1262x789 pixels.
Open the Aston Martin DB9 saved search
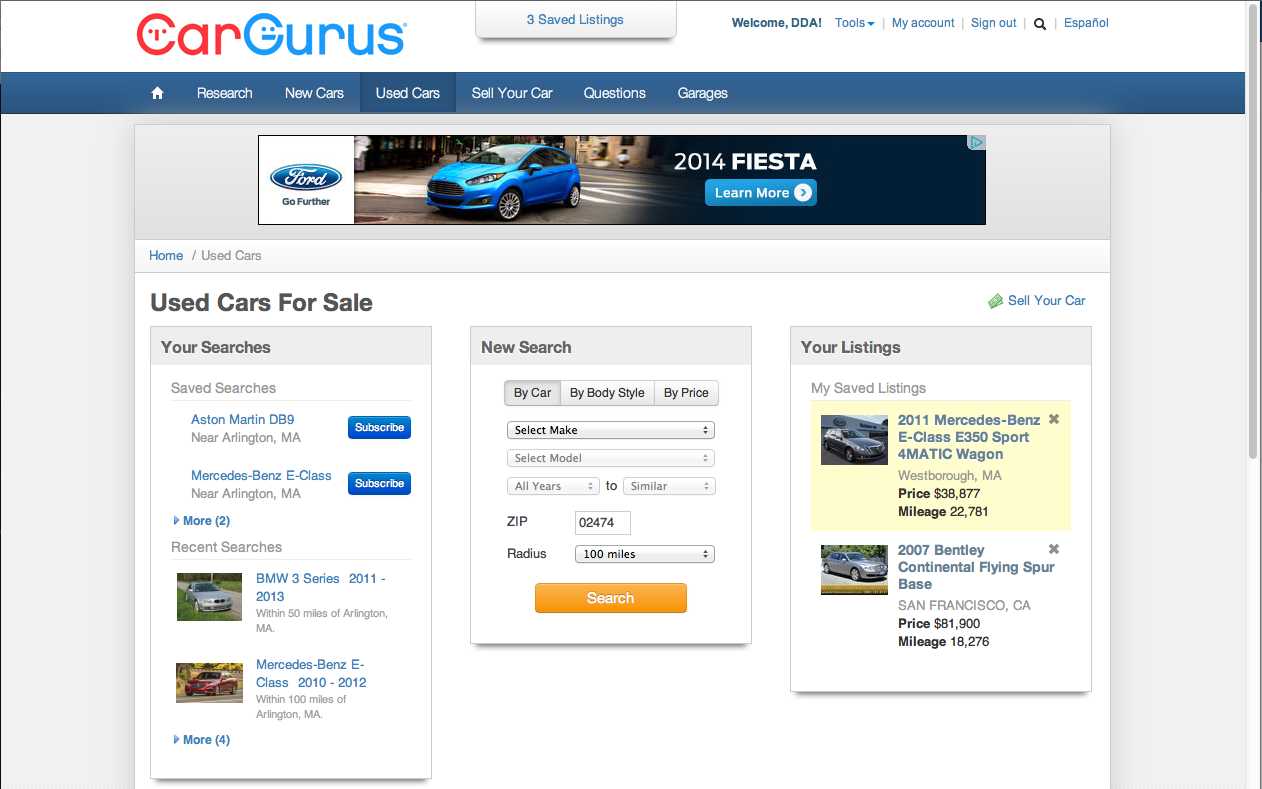click(x=243, y=419)
